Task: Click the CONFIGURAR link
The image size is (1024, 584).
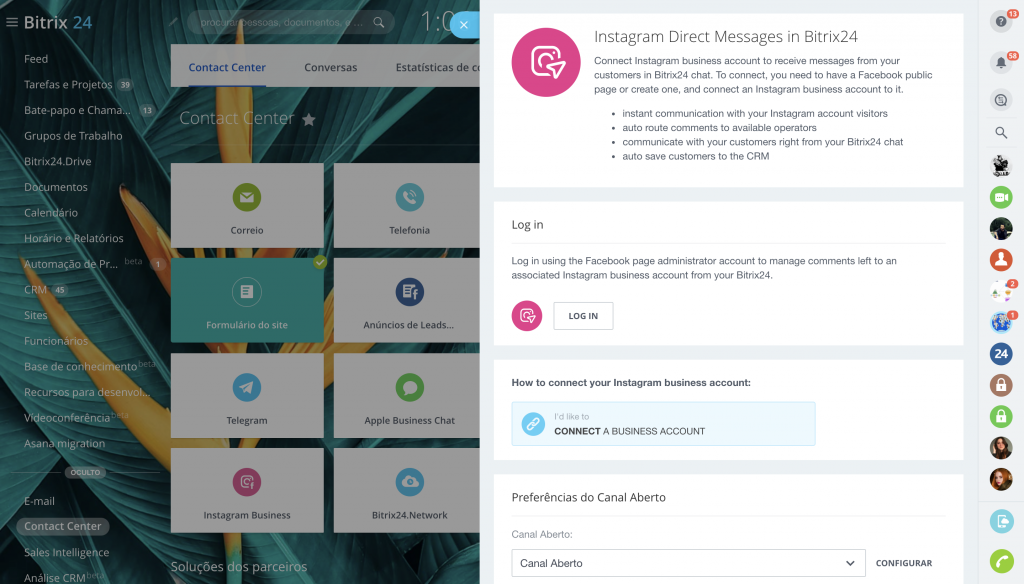Action: pyautogui.click(x=904, y=563)
